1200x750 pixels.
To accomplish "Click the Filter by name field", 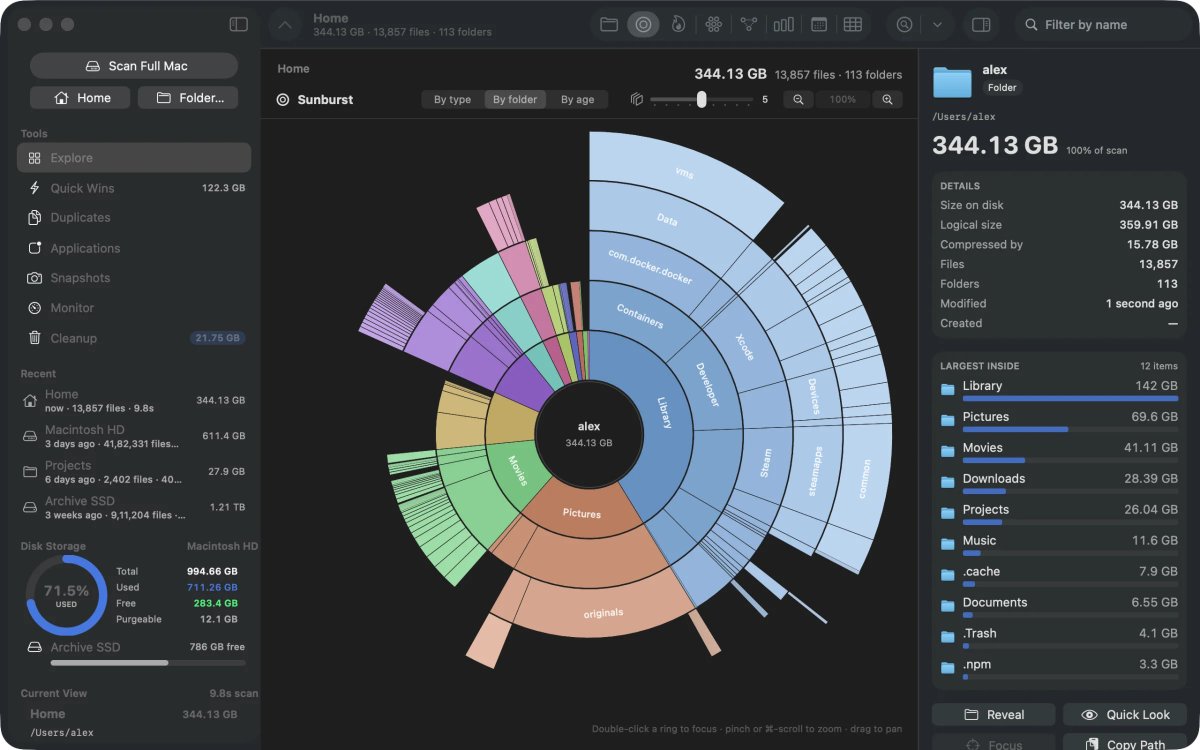I will pyautogui.click(x=1104, y=24).
